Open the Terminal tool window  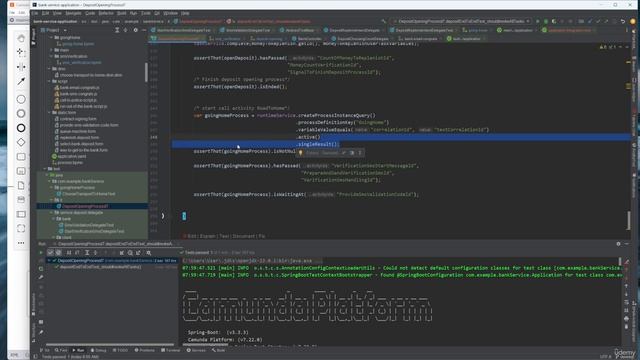point(171,350)
